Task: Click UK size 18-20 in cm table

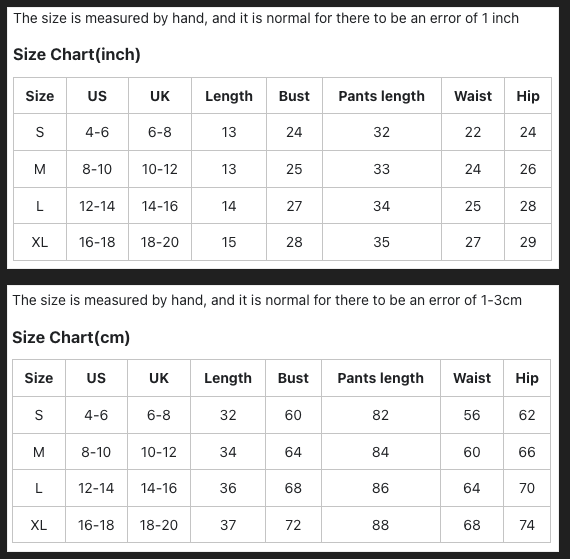Action: point(159,525)
